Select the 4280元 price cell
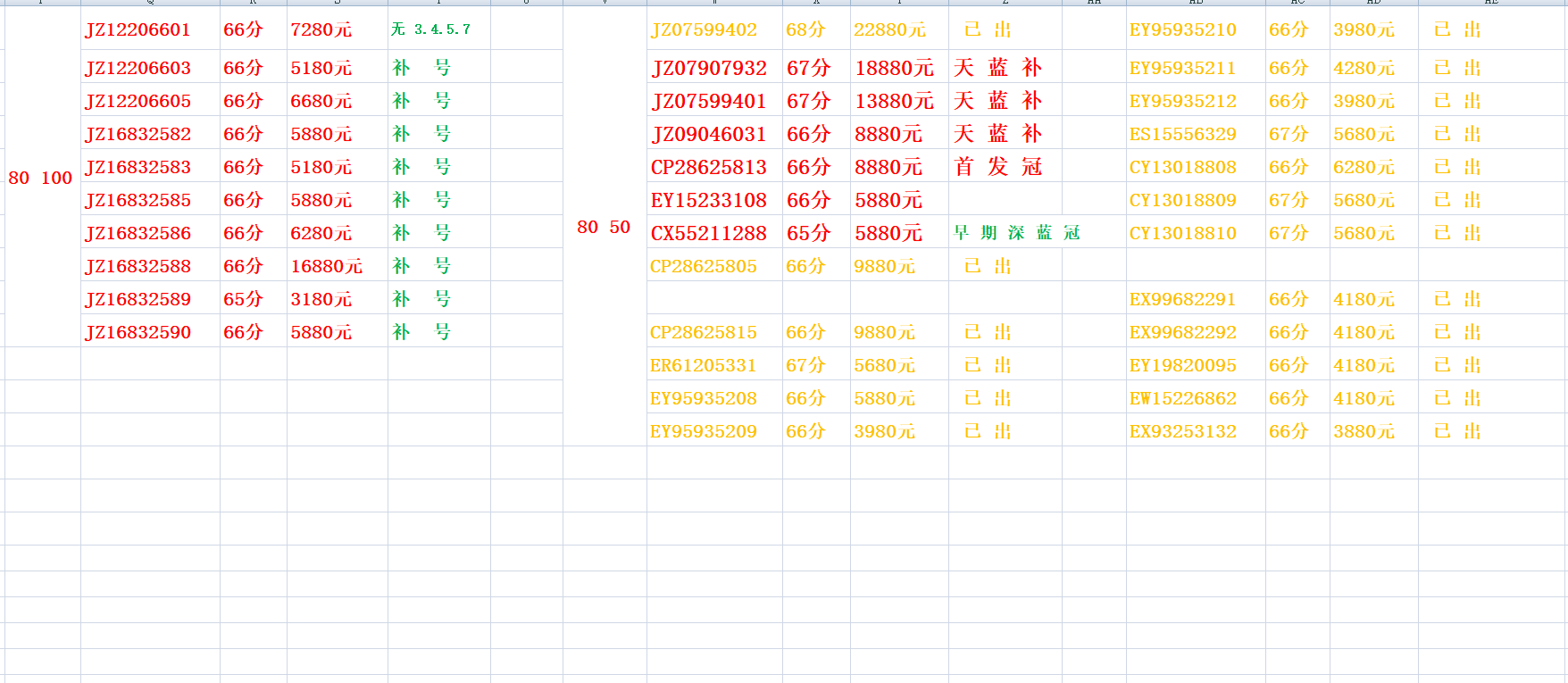 pos(1364,68)
